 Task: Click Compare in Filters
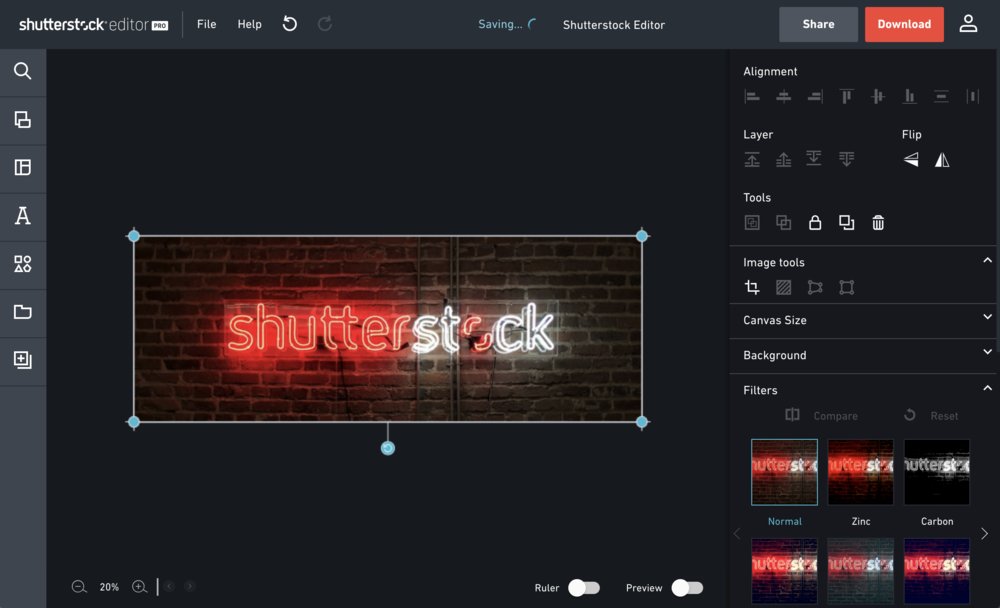click(821, 415)
